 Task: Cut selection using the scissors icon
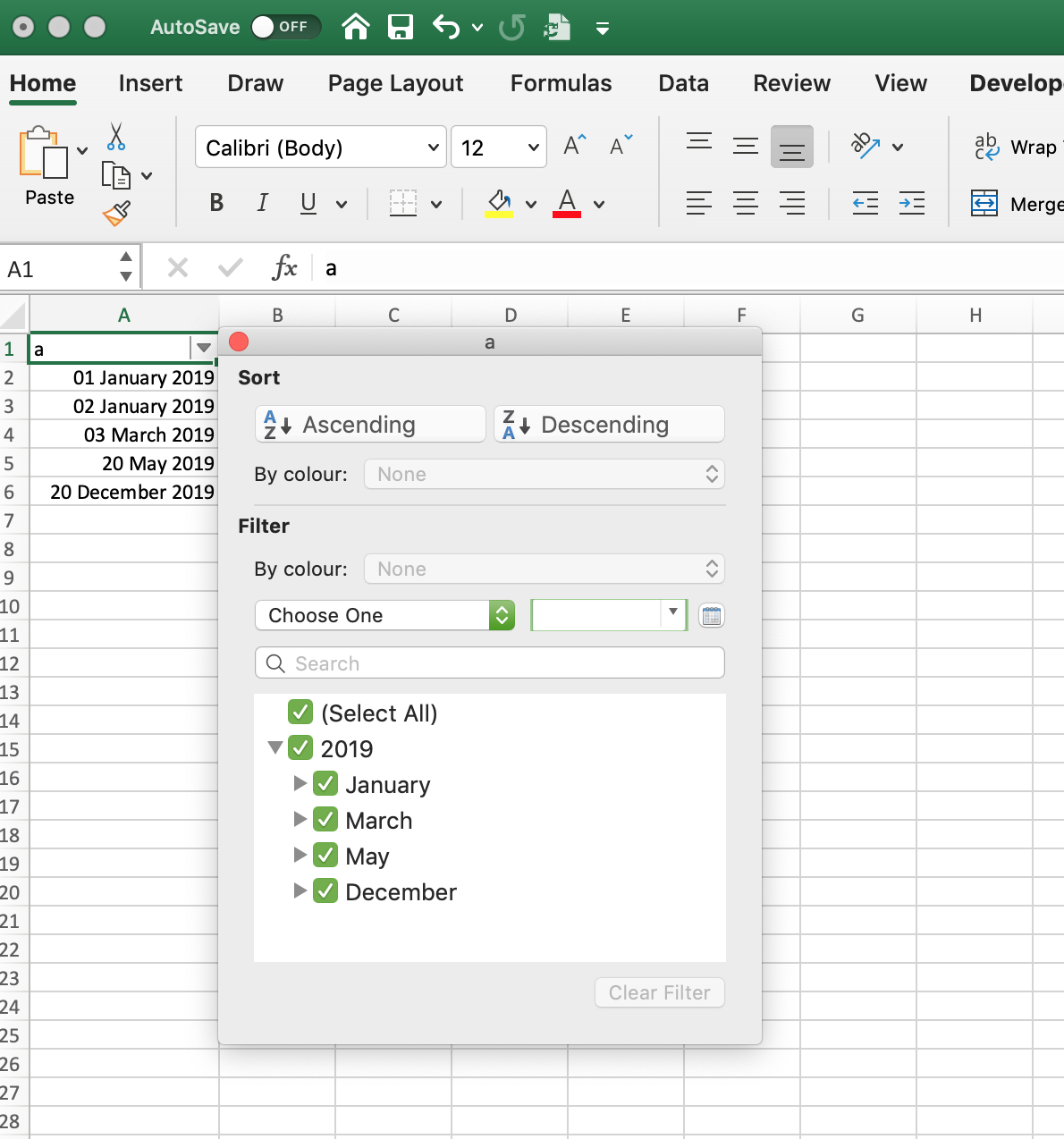click(x=116, y=137)
